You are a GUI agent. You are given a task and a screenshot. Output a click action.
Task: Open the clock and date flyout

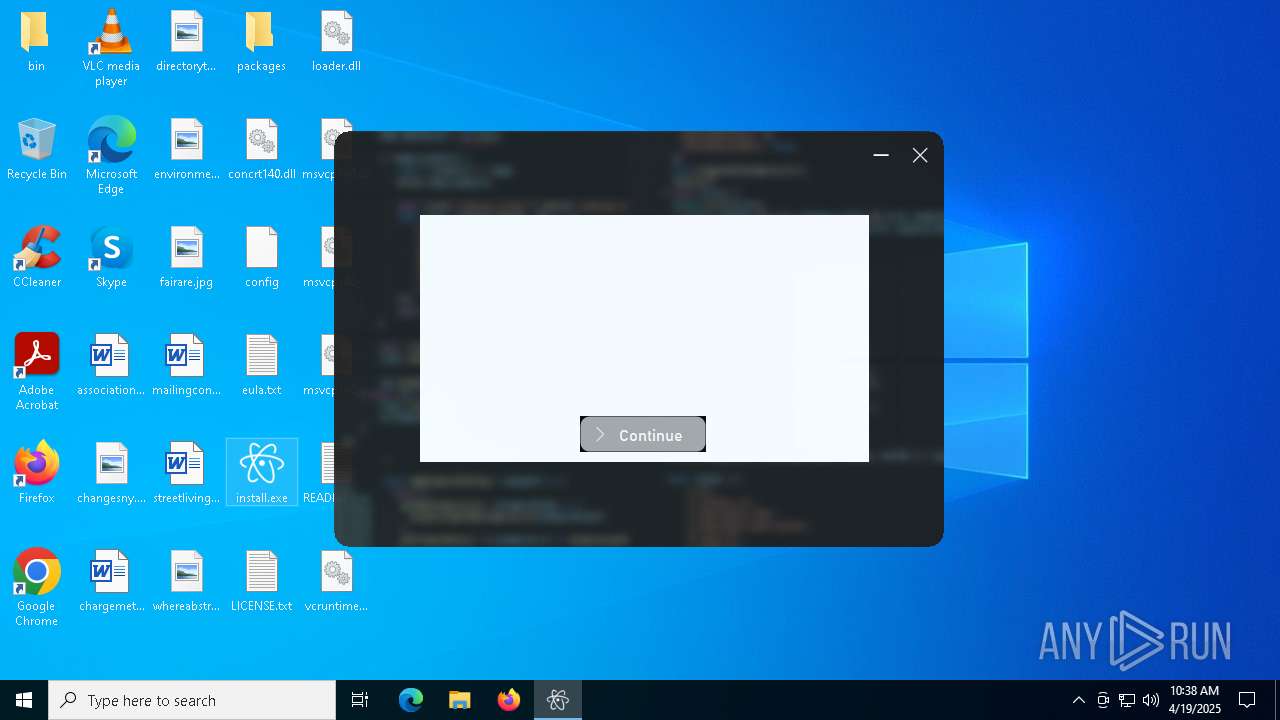[x=1195, y=700]
